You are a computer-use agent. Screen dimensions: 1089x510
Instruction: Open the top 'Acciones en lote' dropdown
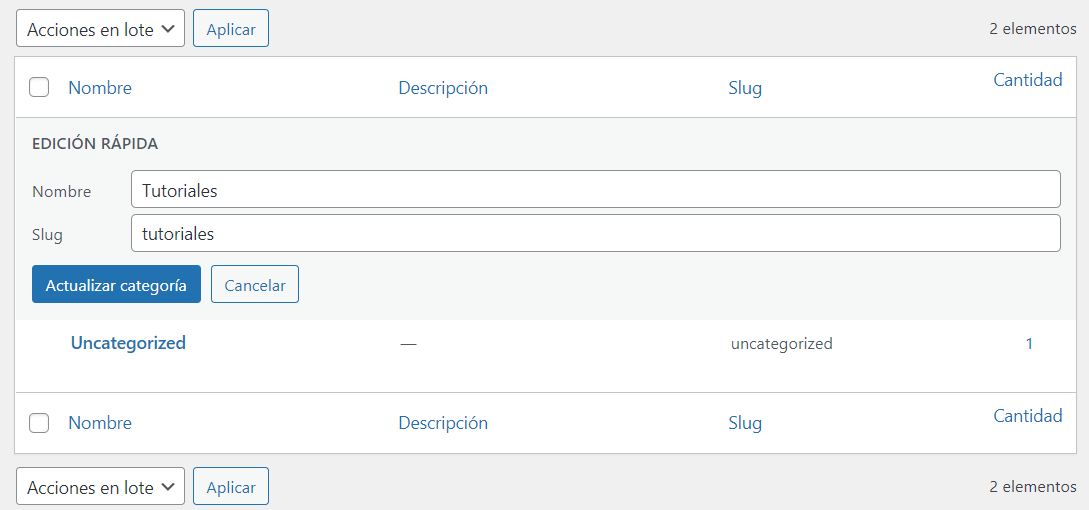pyautogui.click(x=100, y=29)
